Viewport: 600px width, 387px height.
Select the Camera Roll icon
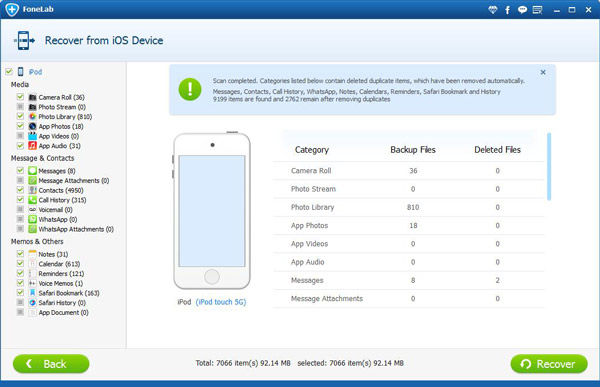click(x=33, y=97)
